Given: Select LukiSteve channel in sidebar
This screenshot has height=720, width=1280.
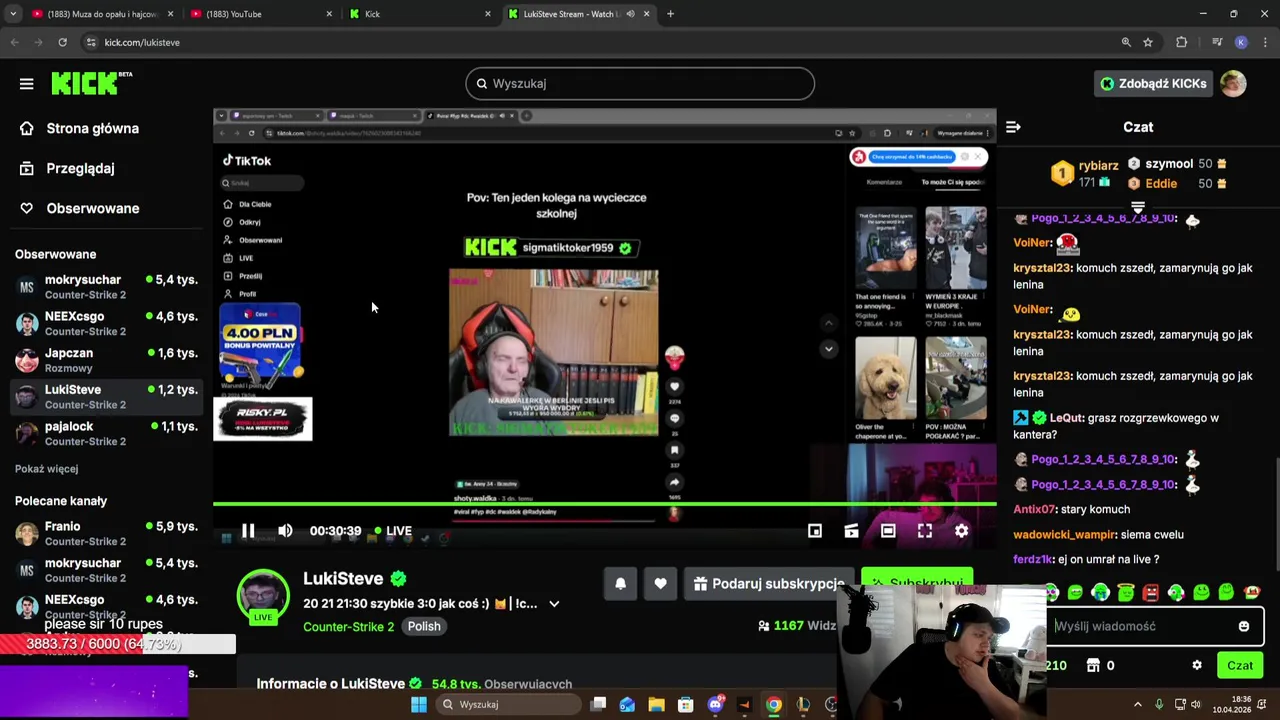Looking at the screenshot, I should coord(106,397).
